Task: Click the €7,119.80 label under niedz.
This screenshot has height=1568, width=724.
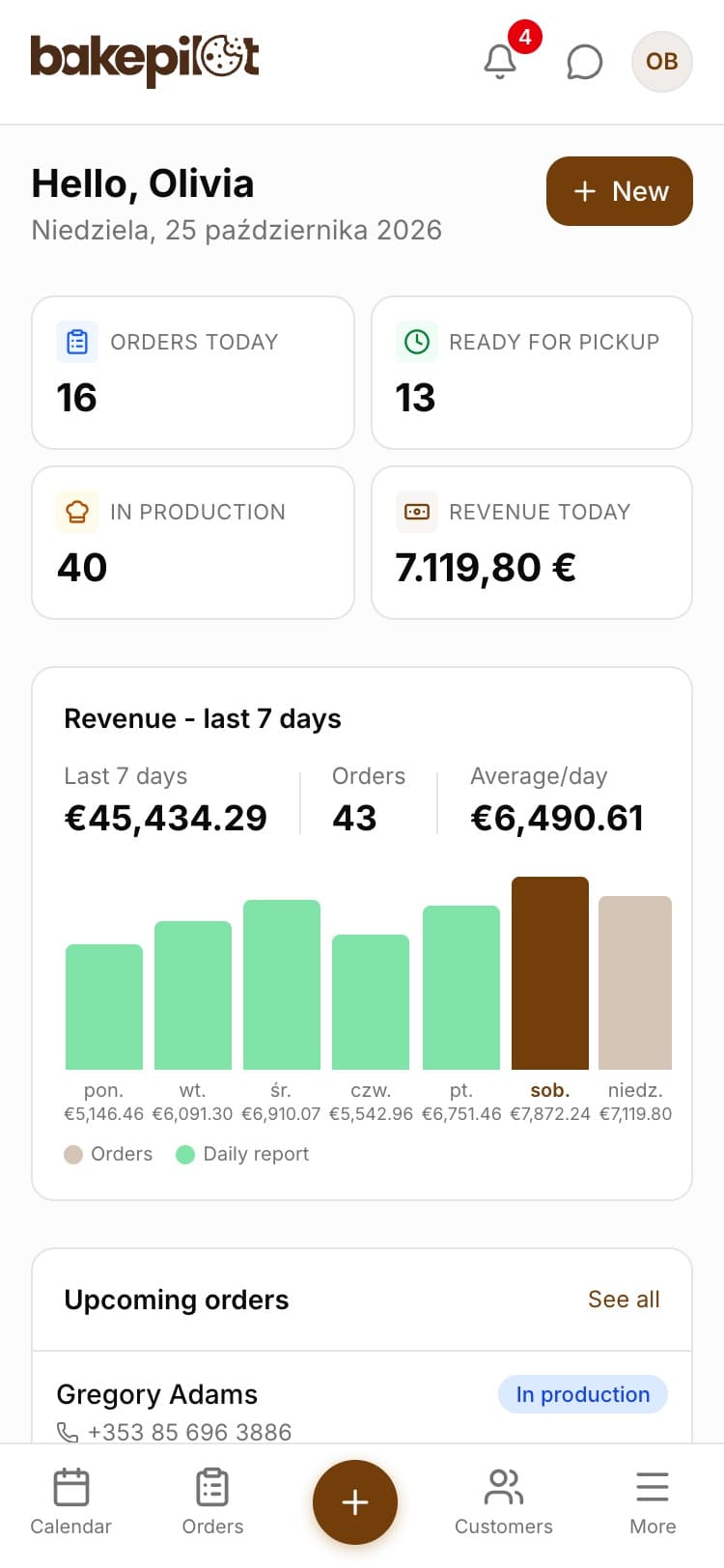Action: point(635,1113)
